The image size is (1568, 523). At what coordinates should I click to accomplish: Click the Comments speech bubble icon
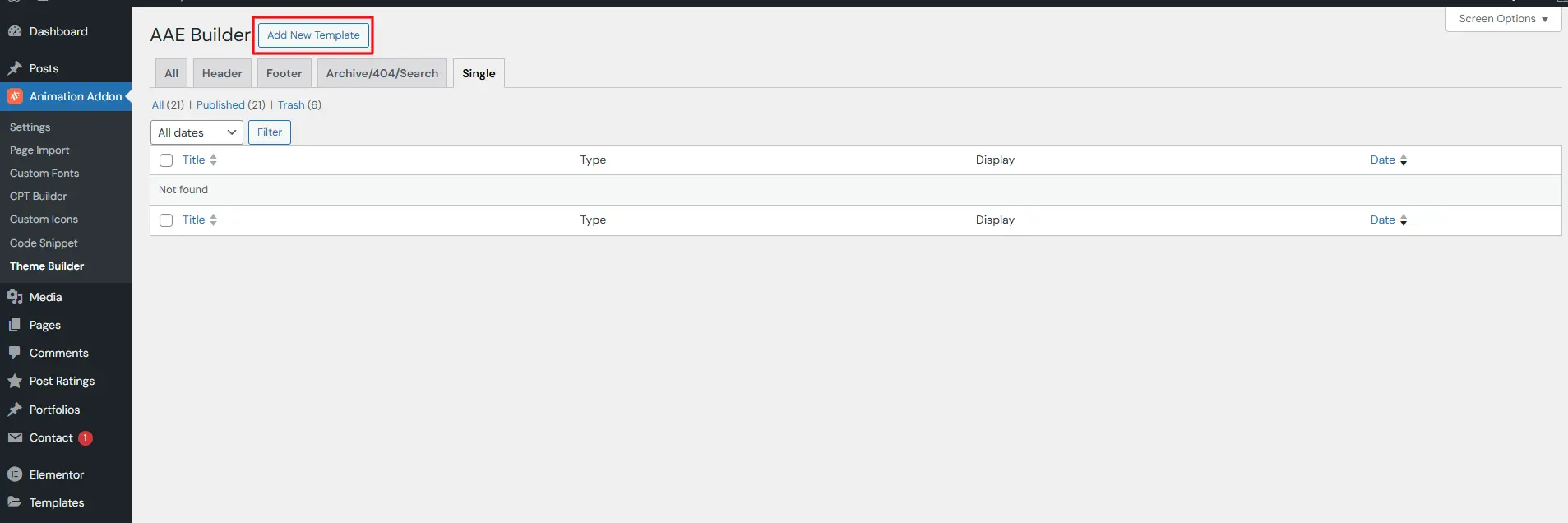click(15, 353)
